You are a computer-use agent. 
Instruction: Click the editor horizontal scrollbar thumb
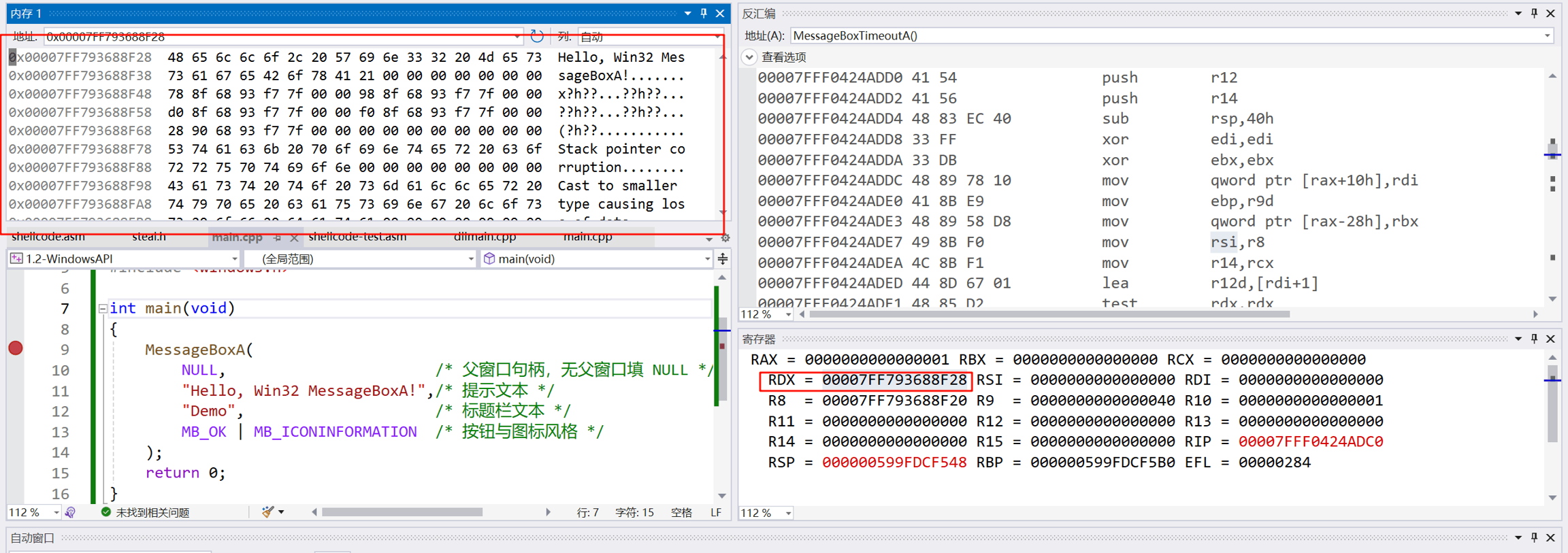click(402, 512)
